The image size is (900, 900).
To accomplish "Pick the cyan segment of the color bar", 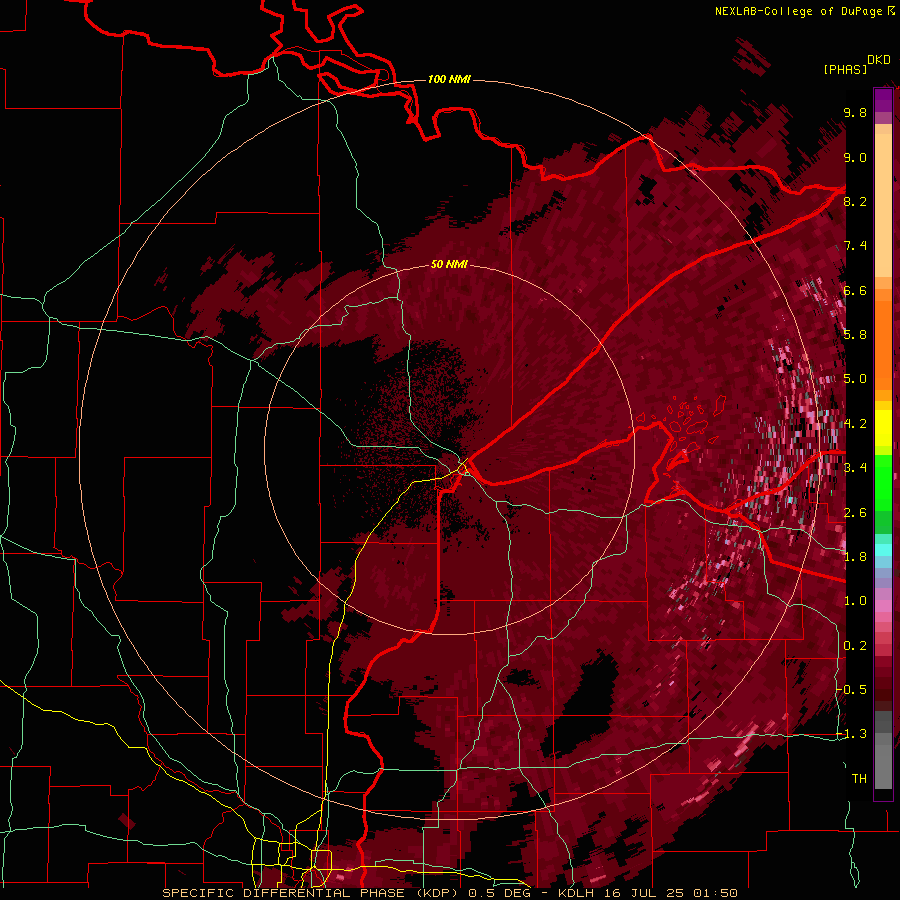I will [x=883, y=550].
